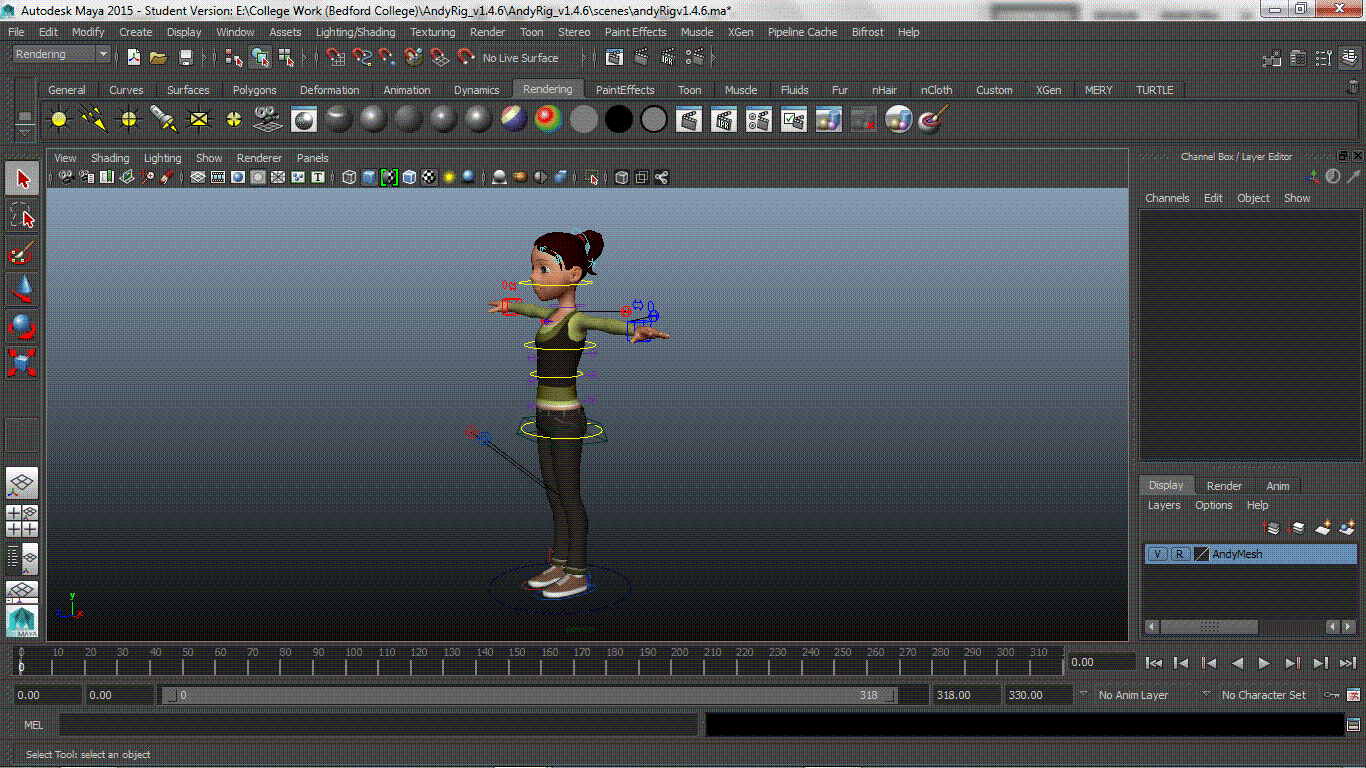
Task: Create an ambient light from the Rendering shelf
Action: click(x=58, y=119)
